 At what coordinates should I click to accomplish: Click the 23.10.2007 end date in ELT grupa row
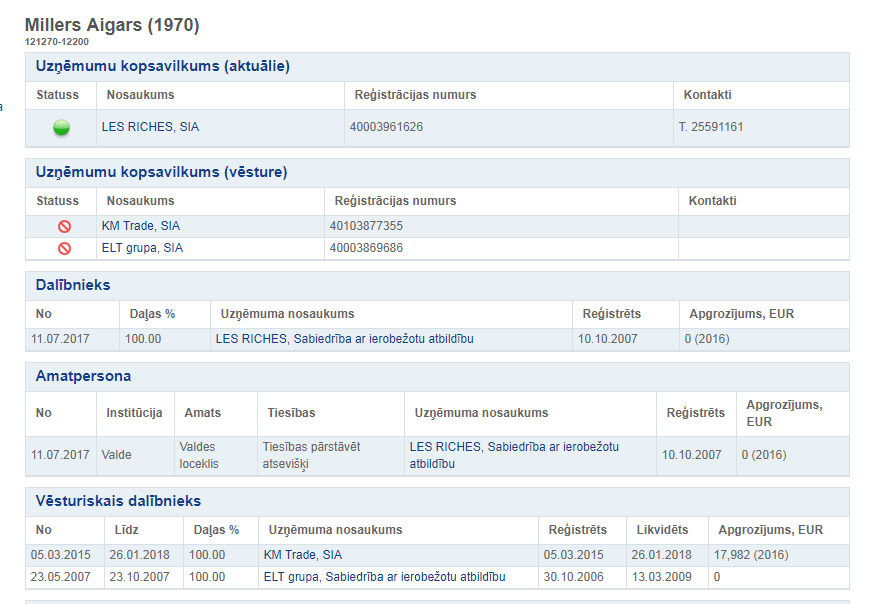(139, 577)
